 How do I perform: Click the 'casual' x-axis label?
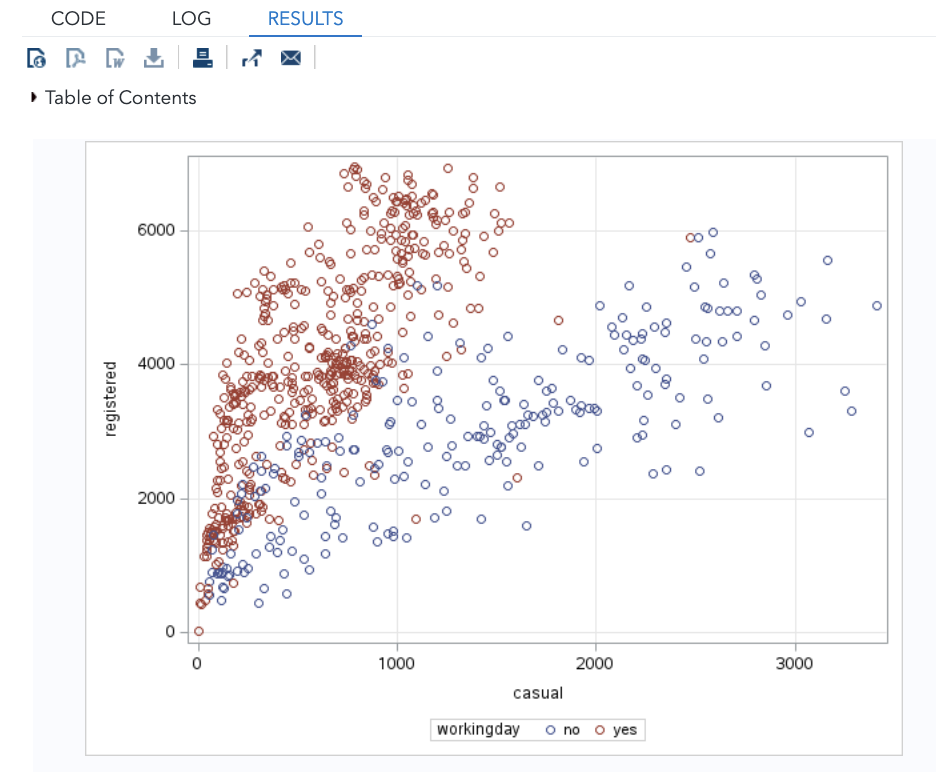(537, 693)
